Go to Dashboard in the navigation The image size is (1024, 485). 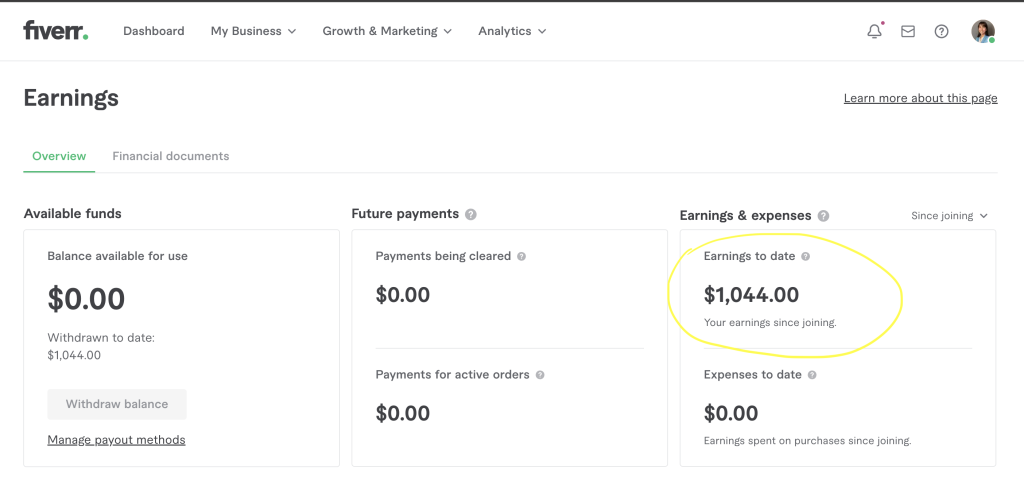(x=154, y=31)
